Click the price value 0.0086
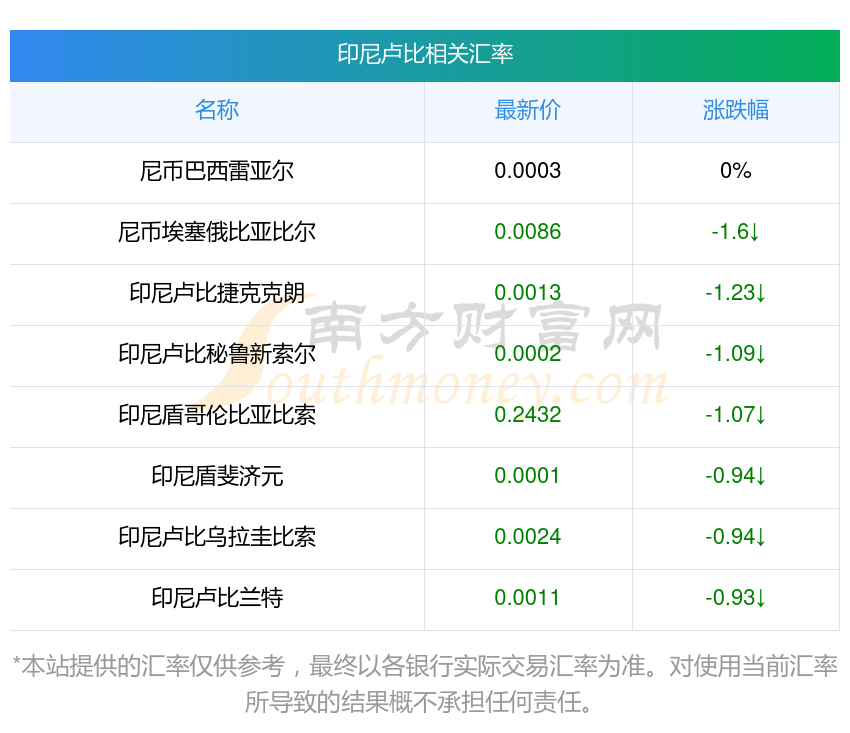 [527, 232]
